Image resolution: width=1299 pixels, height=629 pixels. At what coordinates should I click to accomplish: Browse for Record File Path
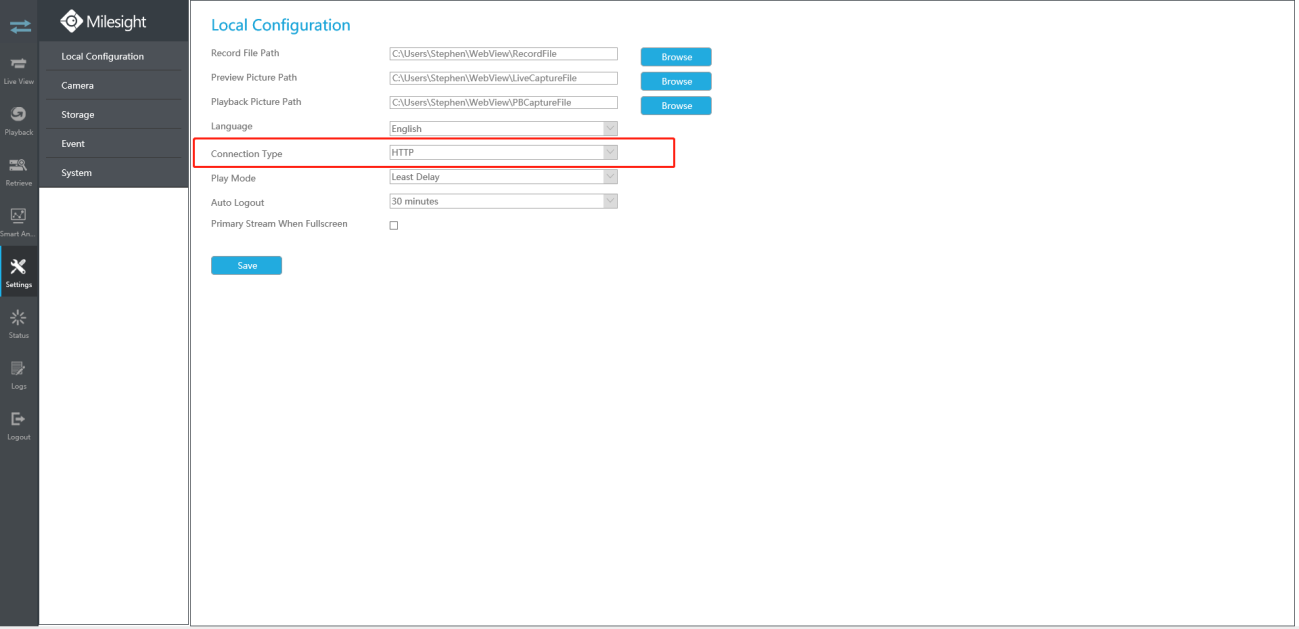click(x=676, y=57)
